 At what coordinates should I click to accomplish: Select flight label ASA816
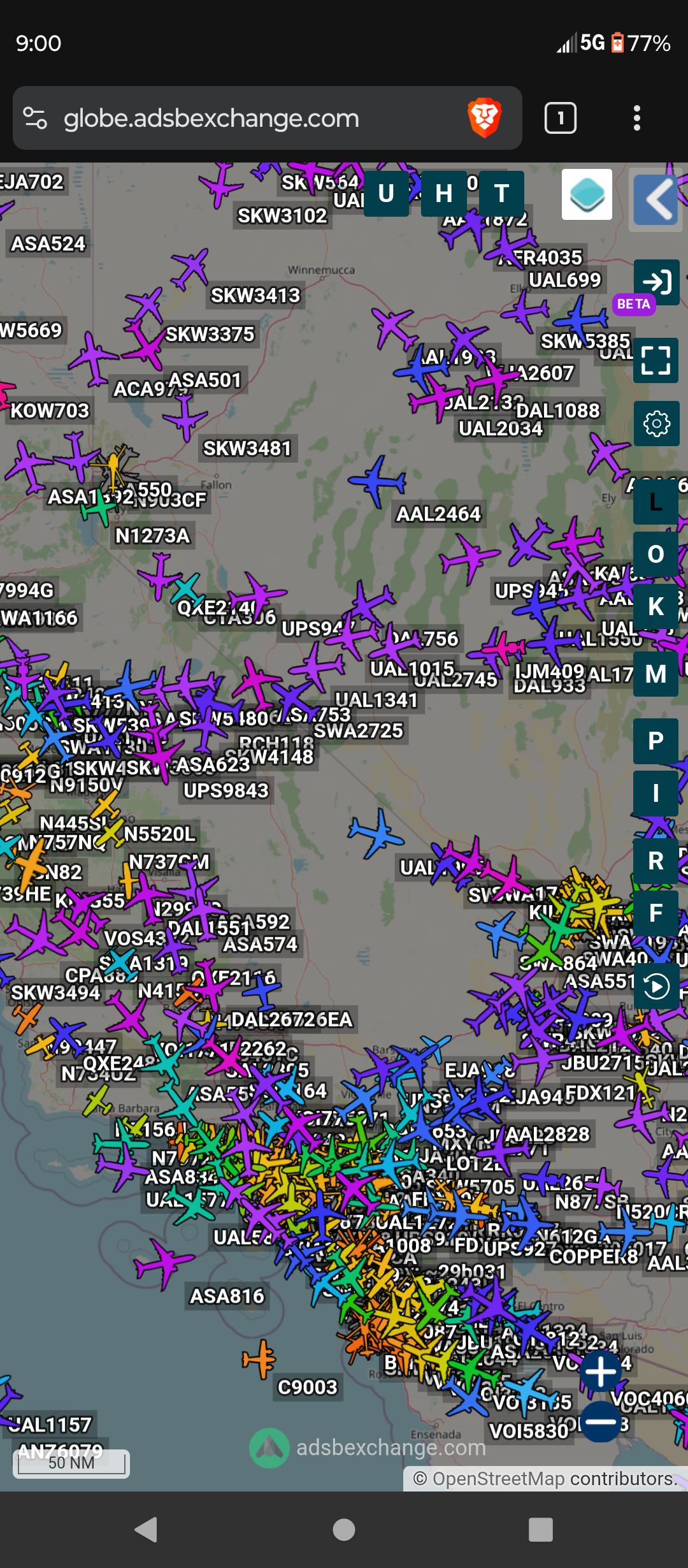click(x=227, y=1296)
